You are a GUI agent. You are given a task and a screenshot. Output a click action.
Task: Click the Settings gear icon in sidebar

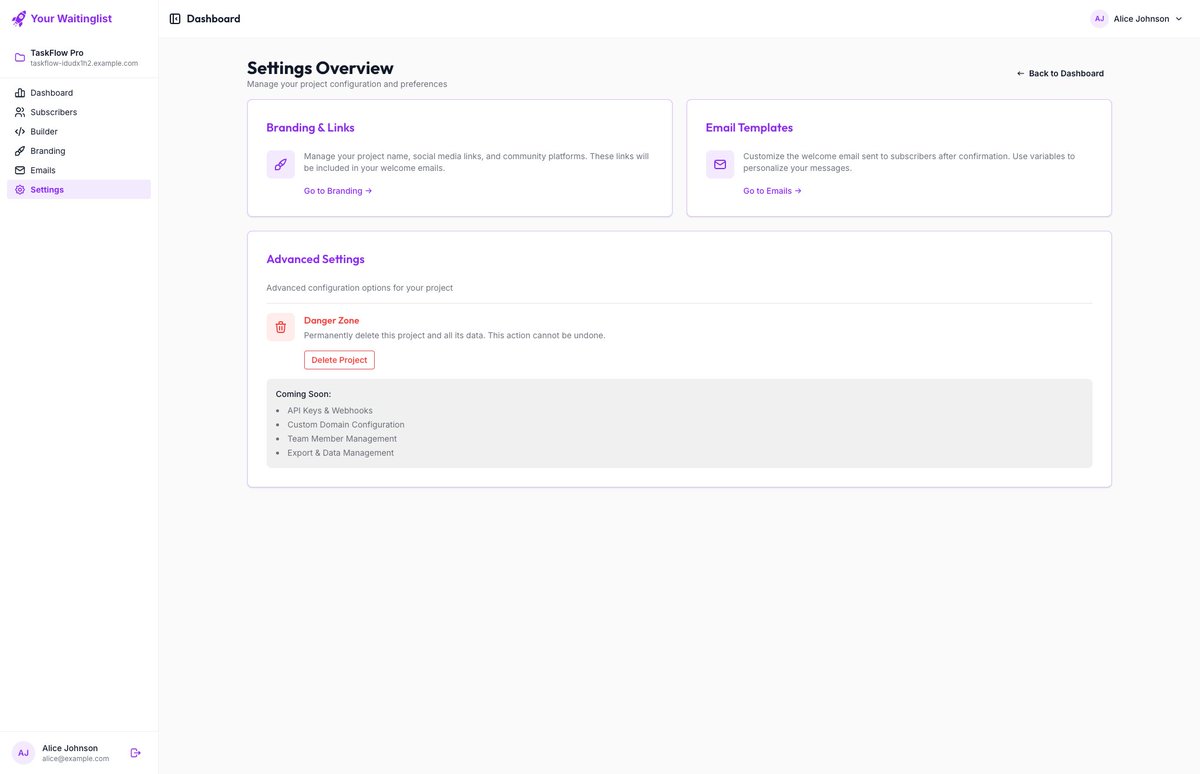[x=20, y=189]
